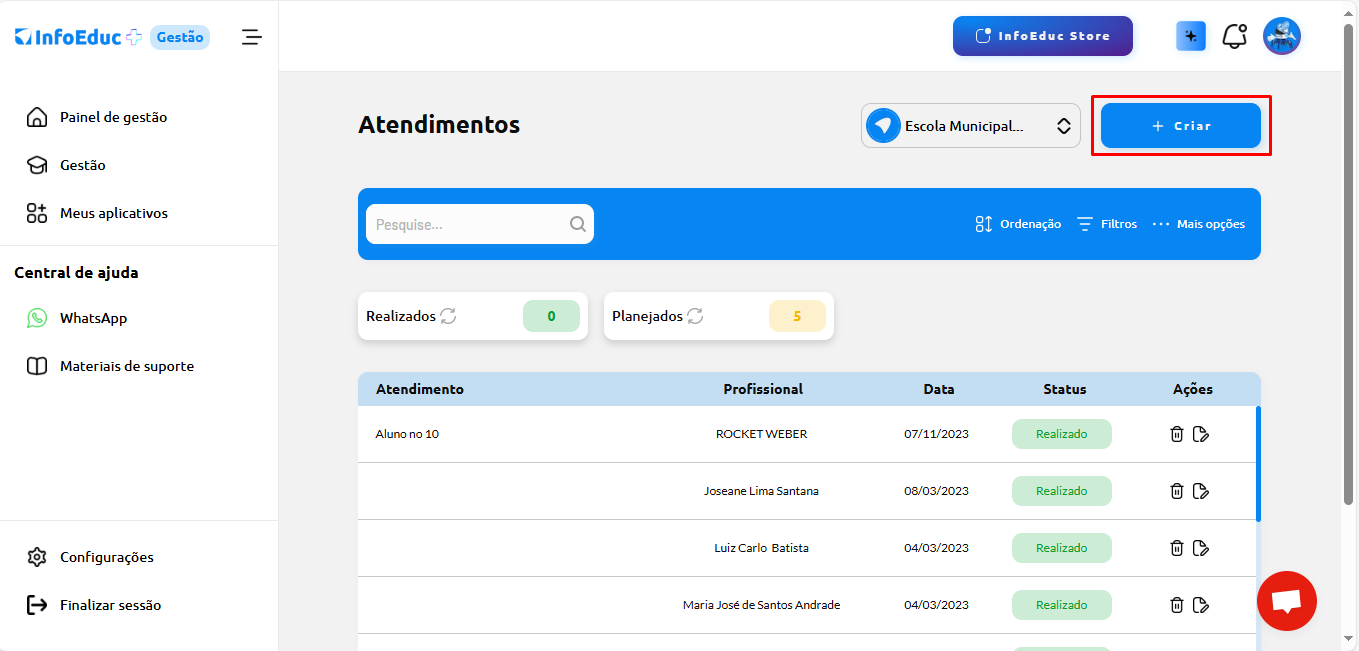Click the Realizados count badge 0

tap(551, 316)
